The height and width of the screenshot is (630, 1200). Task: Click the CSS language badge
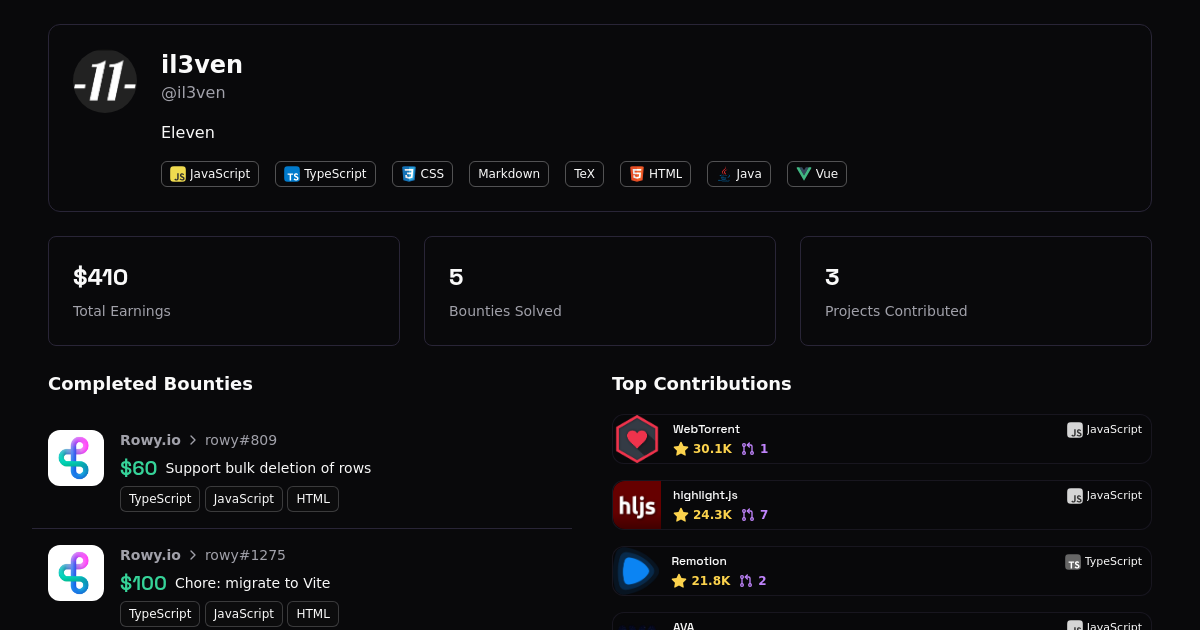[422, 174]
